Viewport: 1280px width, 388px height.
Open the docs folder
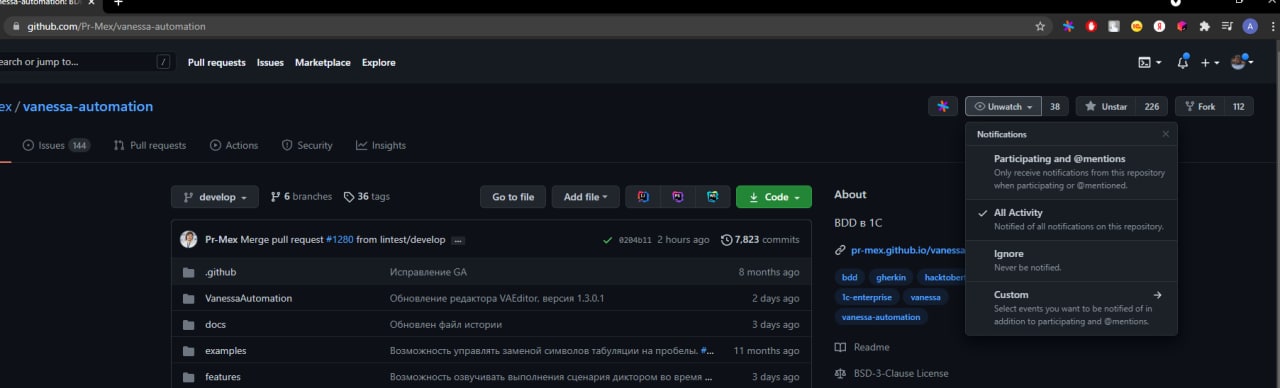[x=215, y=324]
